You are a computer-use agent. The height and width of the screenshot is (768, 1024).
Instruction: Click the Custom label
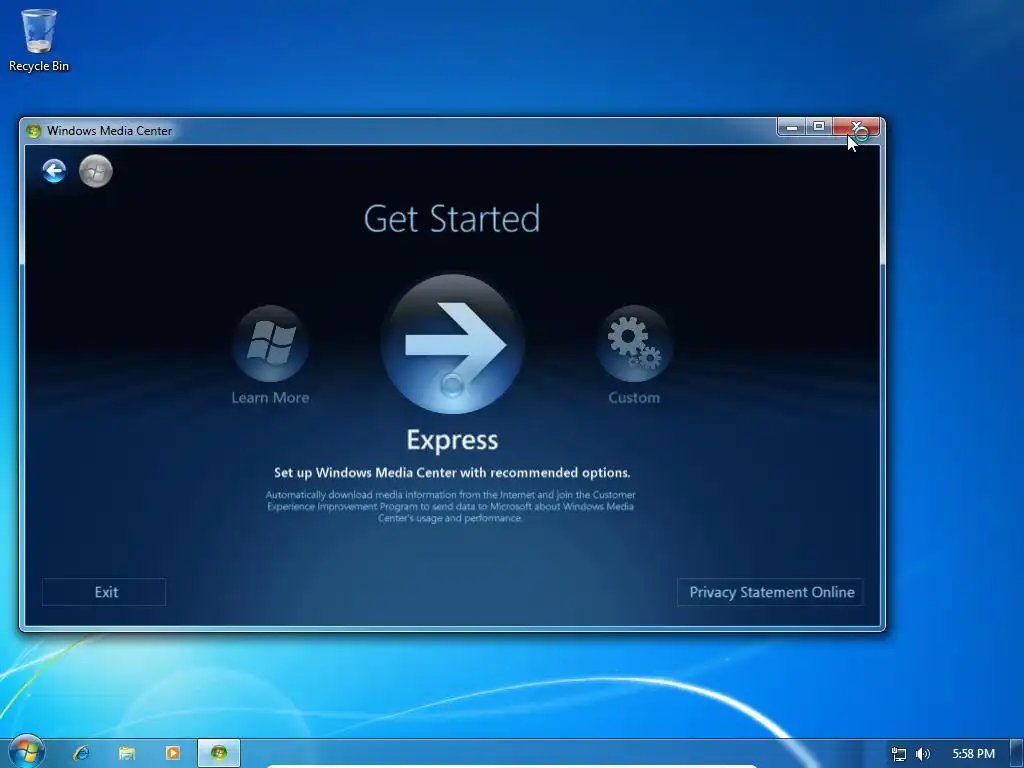tap(634, 398)
